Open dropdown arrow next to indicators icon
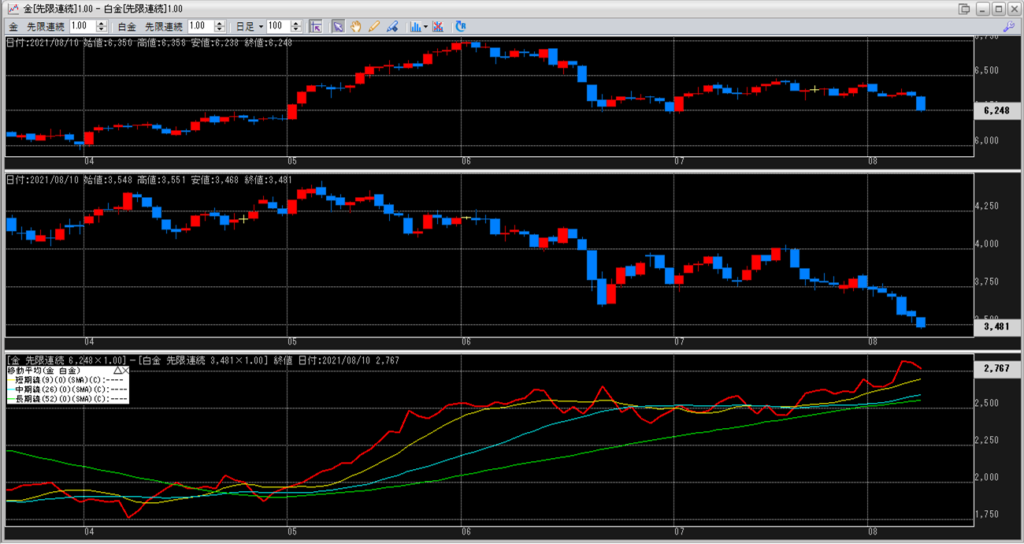 425,25
